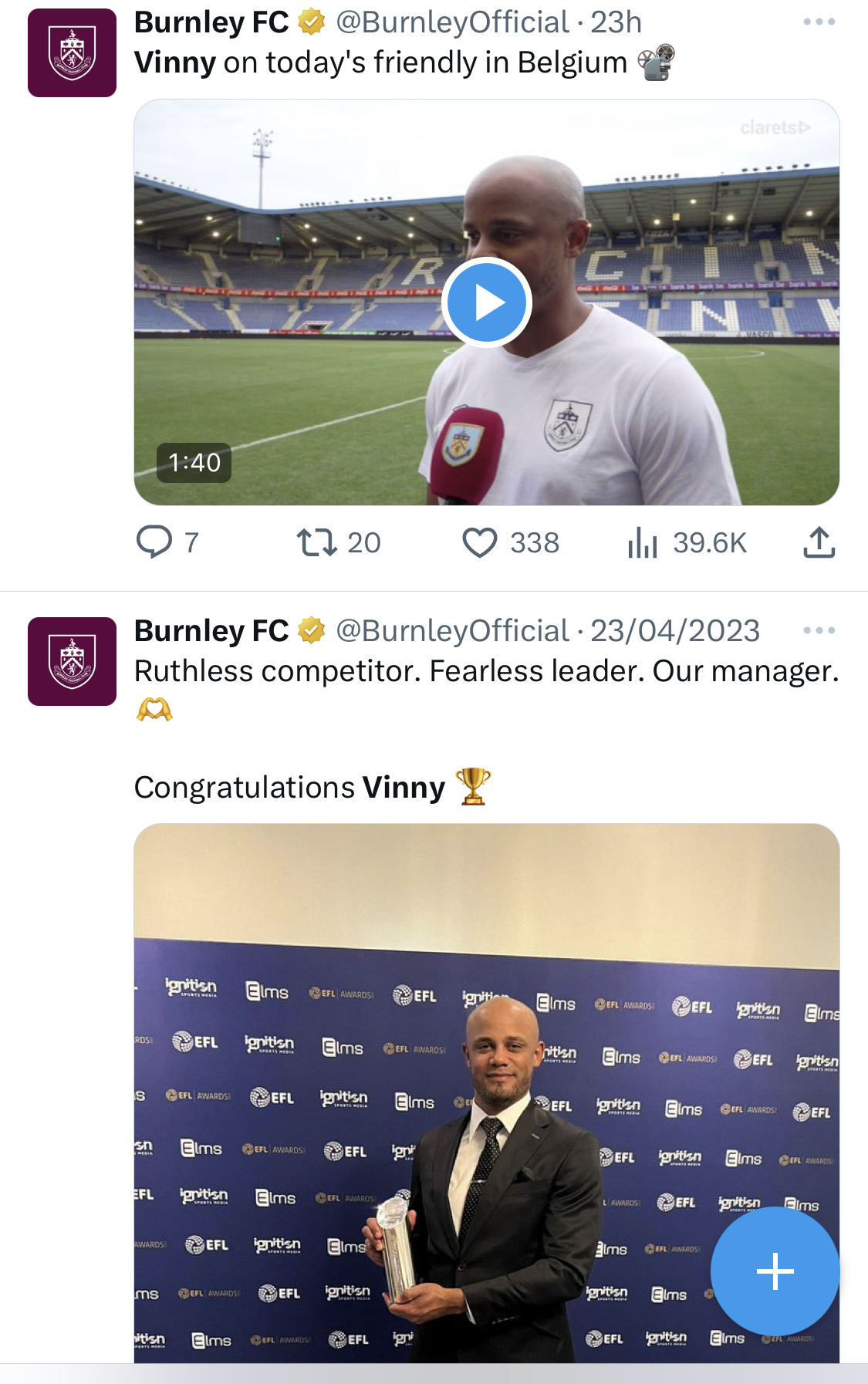
Task: Retweet the friendly in Belgium tweet
Action: coord(317,542)
